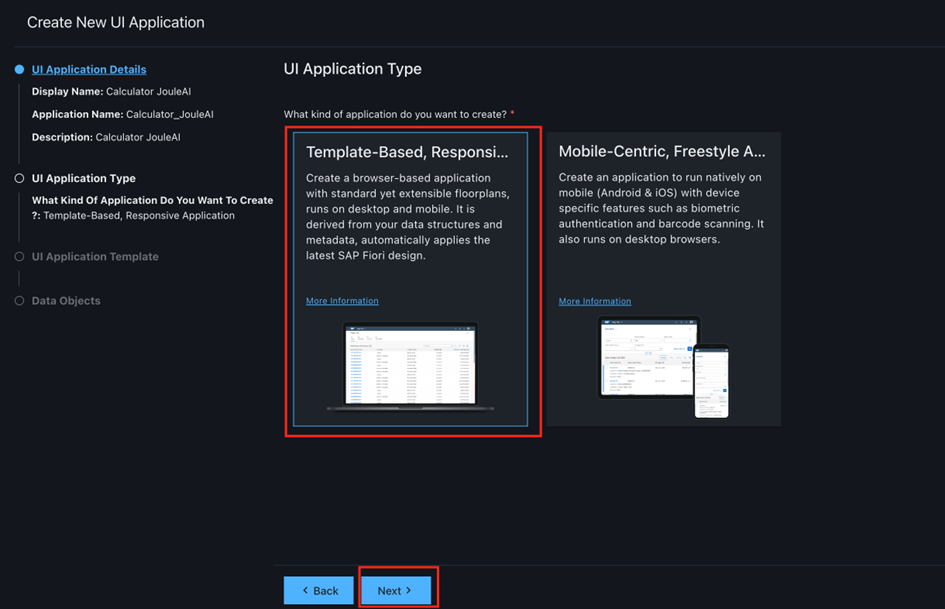Click the filled blue circle beside UI Application Details

click(x=19, y=70)
